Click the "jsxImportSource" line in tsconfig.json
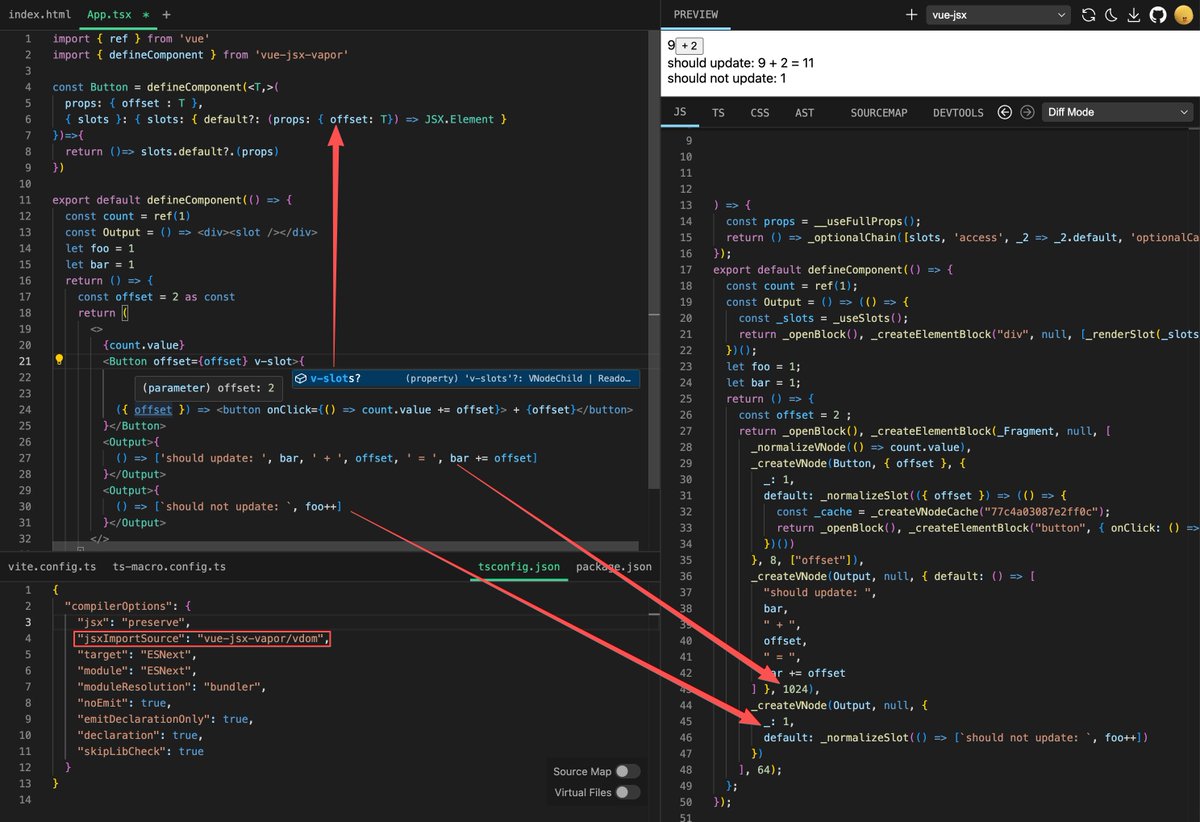1200x822 pixels. [x=203, y=638]
